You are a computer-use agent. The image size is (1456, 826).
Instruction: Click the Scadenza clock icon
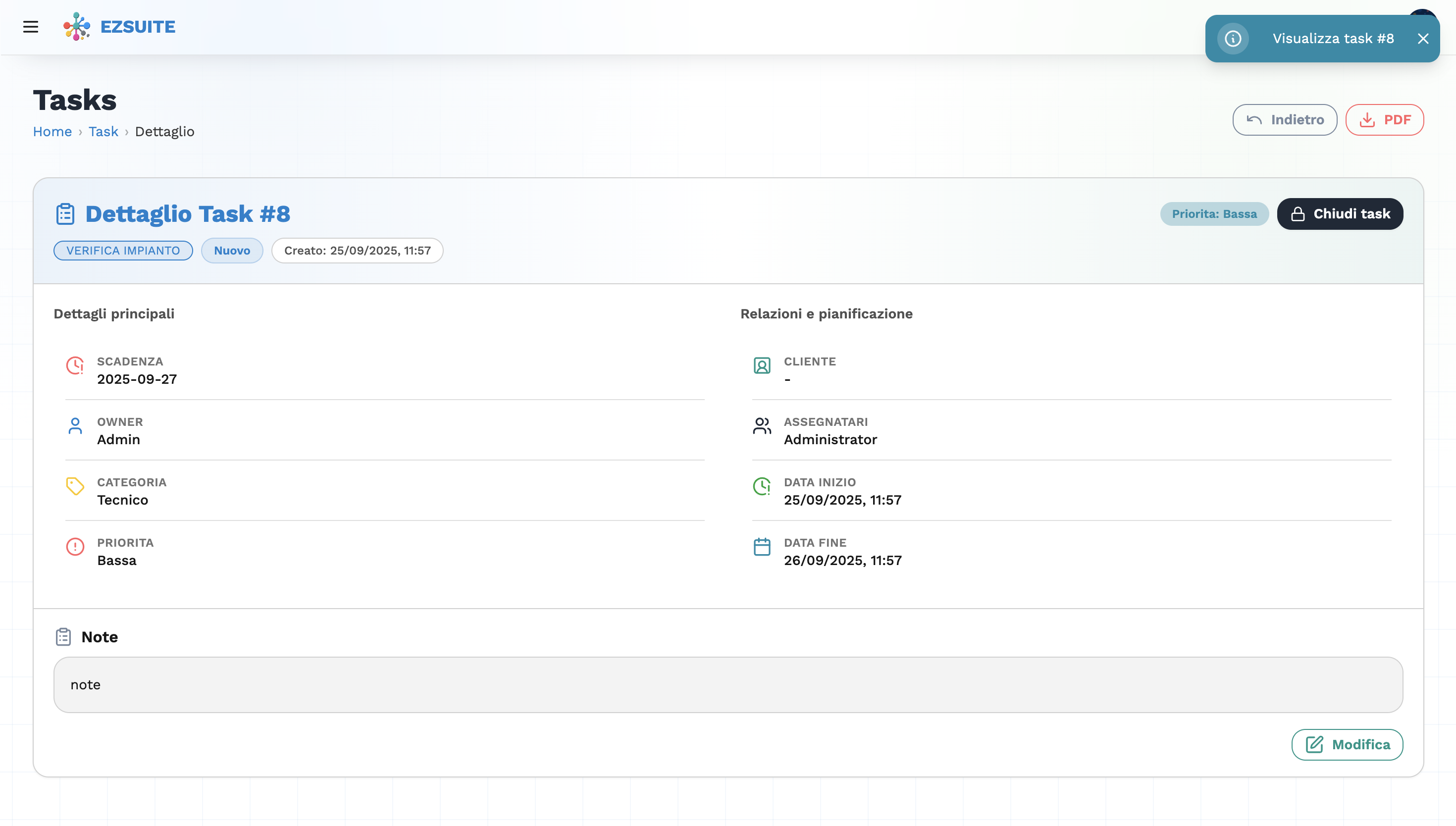75,365
